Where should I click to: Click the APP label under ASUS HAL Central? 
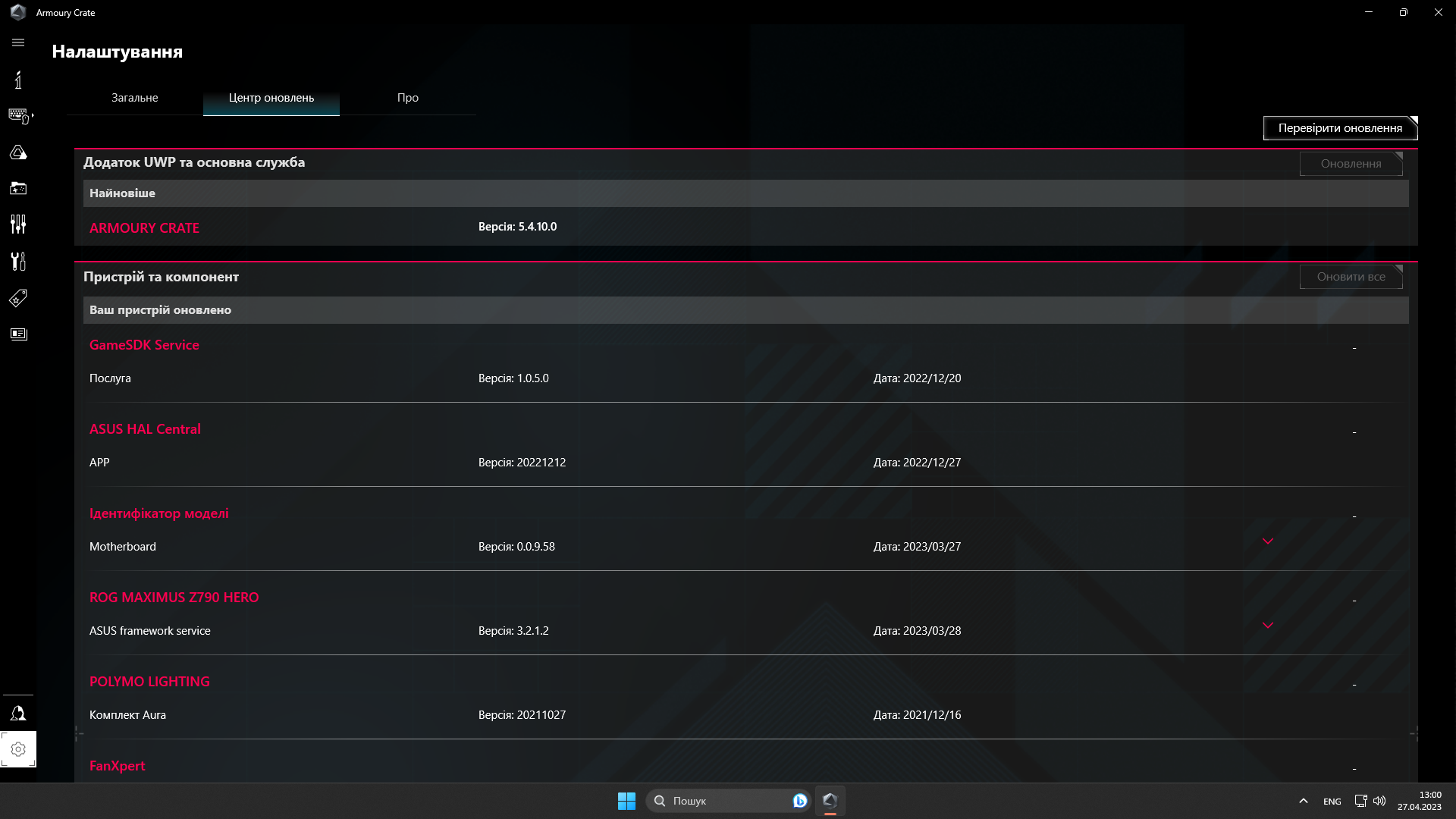99,463
